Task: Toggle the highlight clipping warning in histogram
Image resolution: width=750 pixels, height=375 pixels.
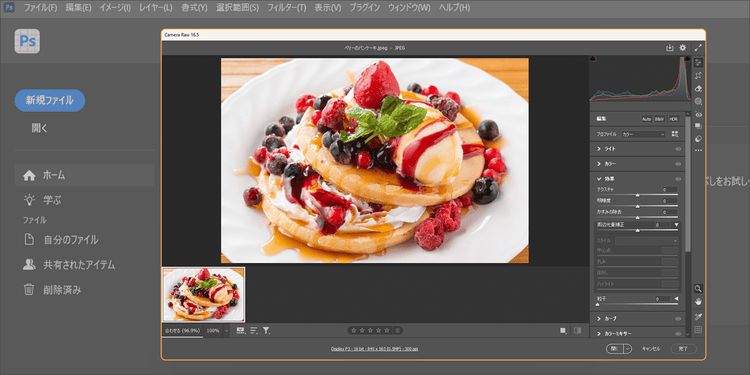Action: 687,58
